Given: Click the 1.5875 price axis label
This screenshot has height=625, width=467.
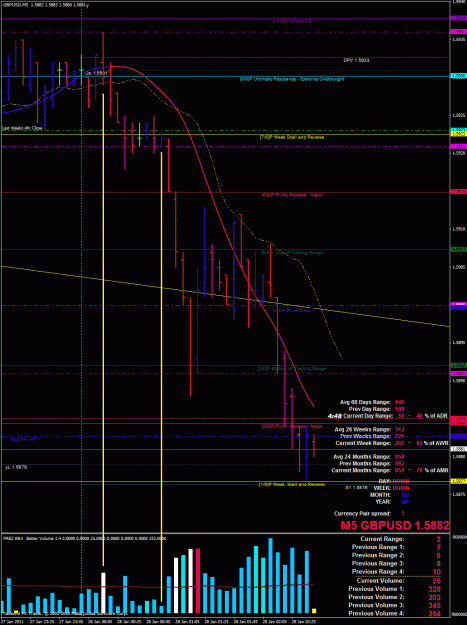Looking at the screenshot, I should (458, 494).
